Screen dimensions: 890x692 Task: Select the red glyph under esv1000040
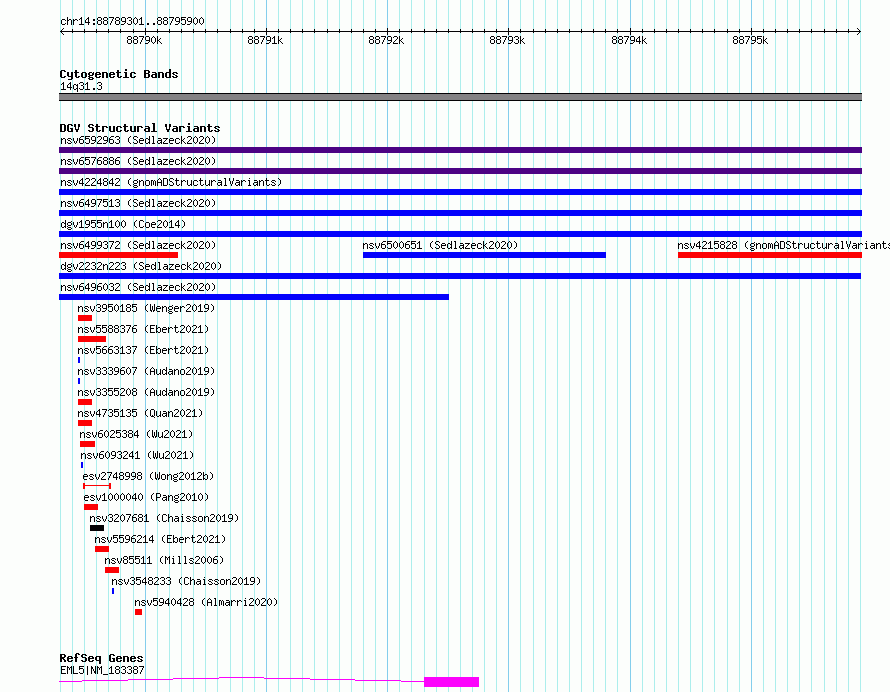point(91,507)
